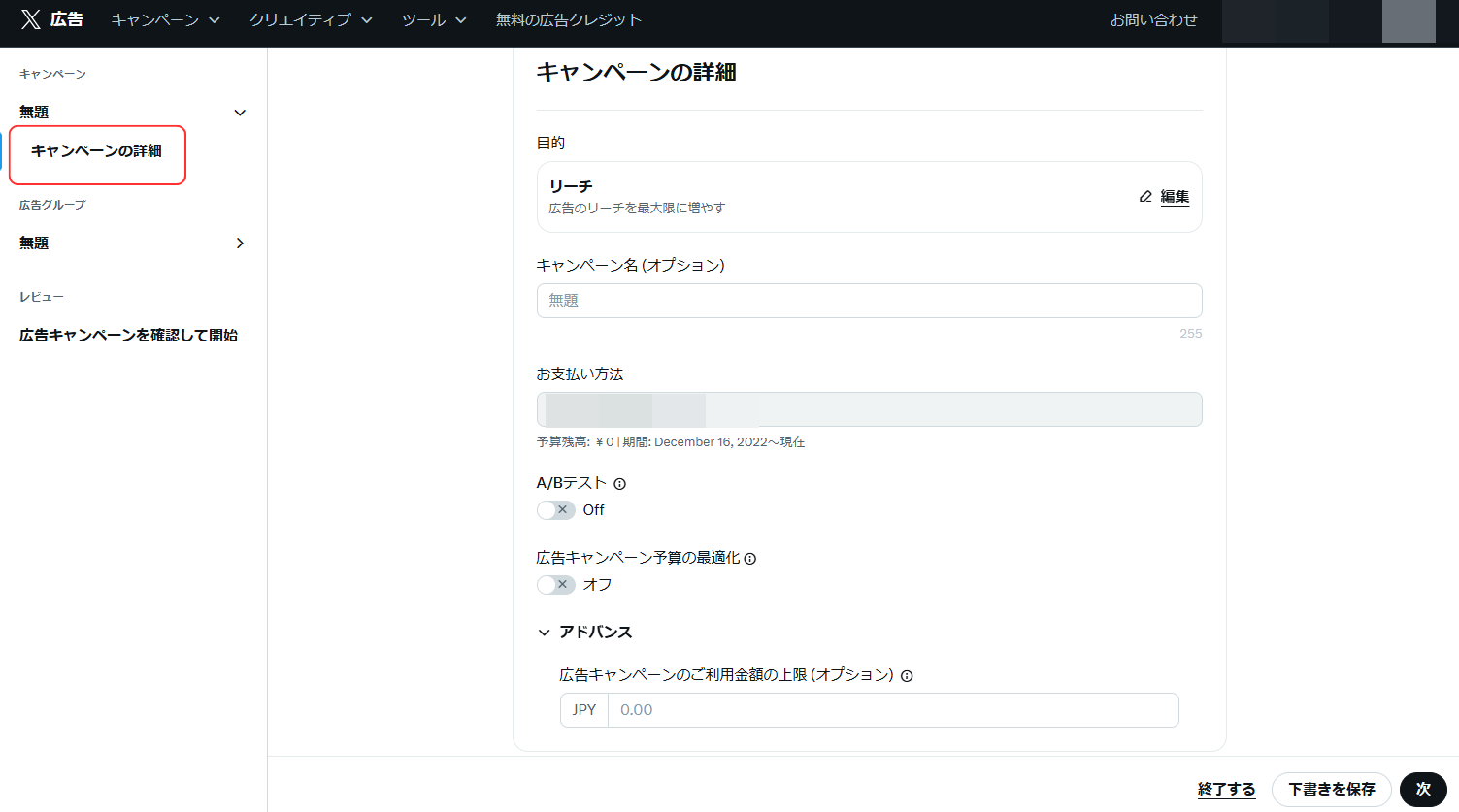Expand the 無題 ad group in sidebar

pyautogui.click(x=239, y=243)
